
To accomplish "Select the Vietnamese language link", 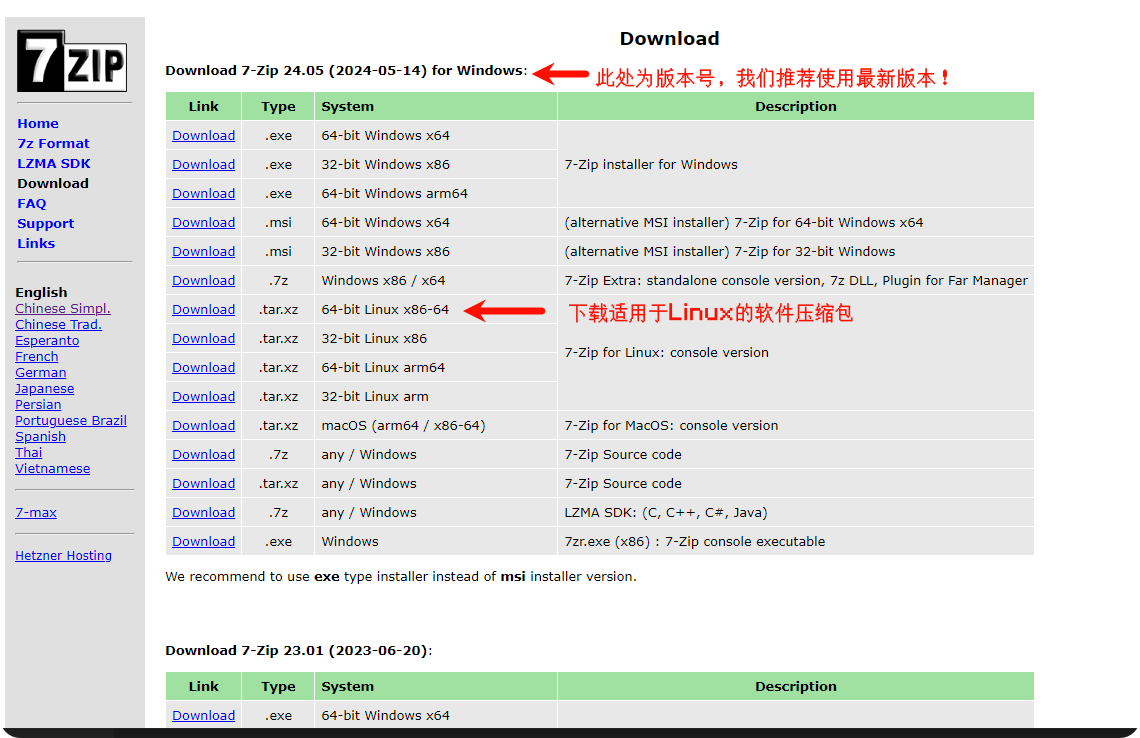I will (x=52, y=468).
